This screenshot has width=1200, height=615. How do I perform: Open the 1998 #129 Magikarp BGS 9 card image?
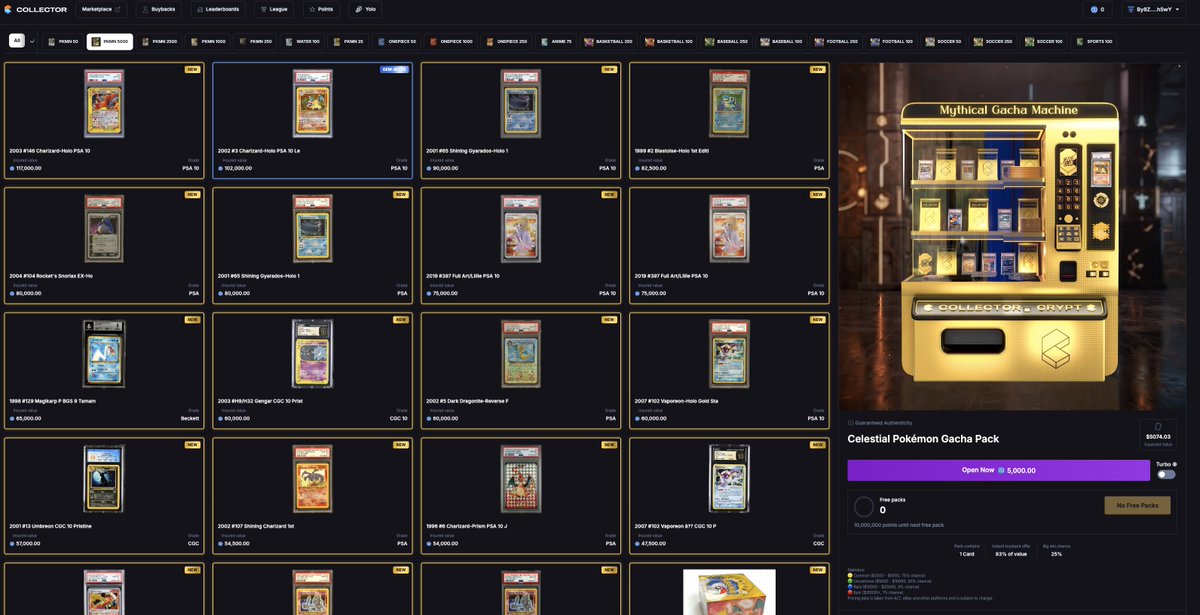pyautogui.click(x=104, y=354)
